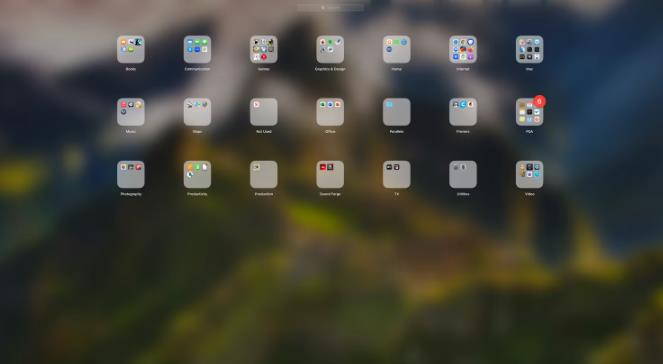Open the Office folder
Viewport: 663px width, 364px height.
330,112
